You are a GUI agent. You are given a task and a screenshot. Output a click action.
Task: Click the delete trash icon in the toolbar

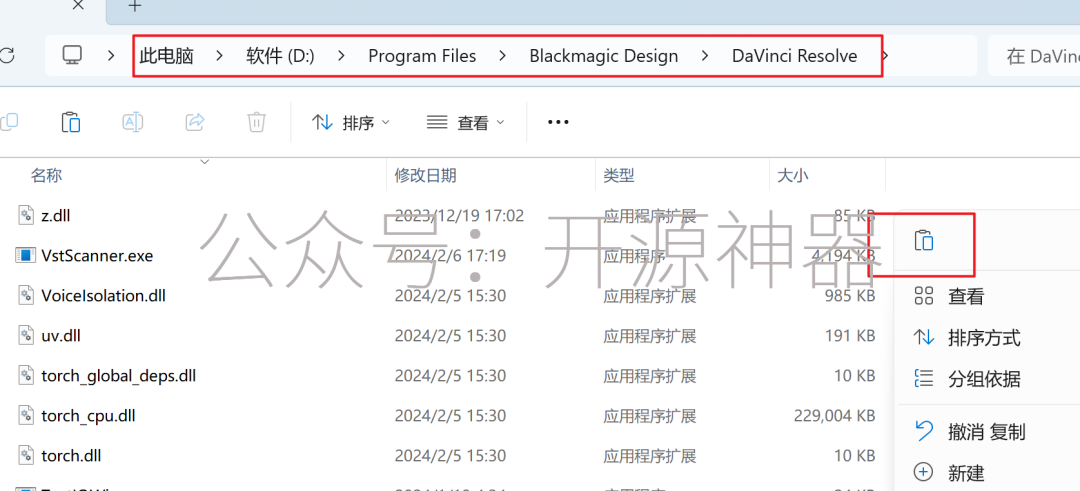pyautogui.click(x=256, y=122)
